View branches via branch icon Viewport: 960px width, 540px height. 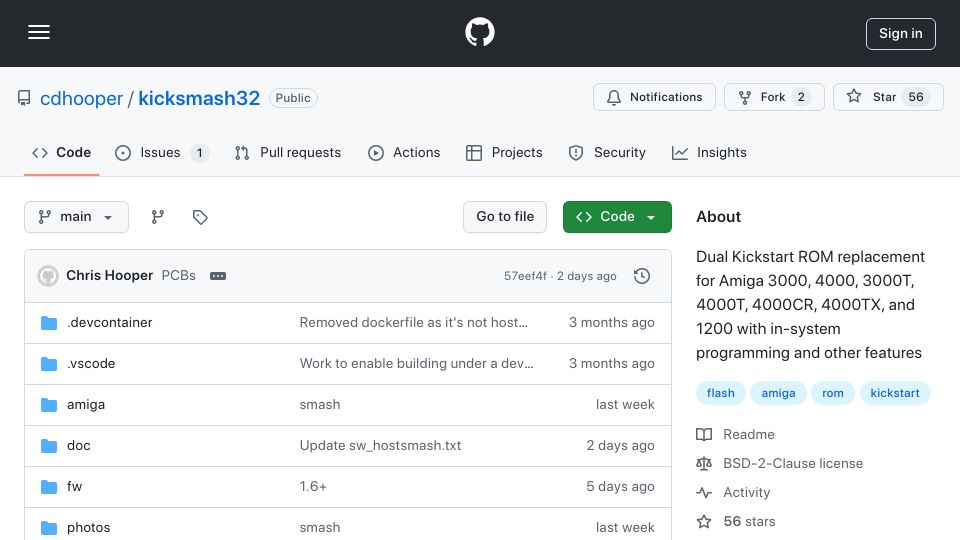(158, 217)
